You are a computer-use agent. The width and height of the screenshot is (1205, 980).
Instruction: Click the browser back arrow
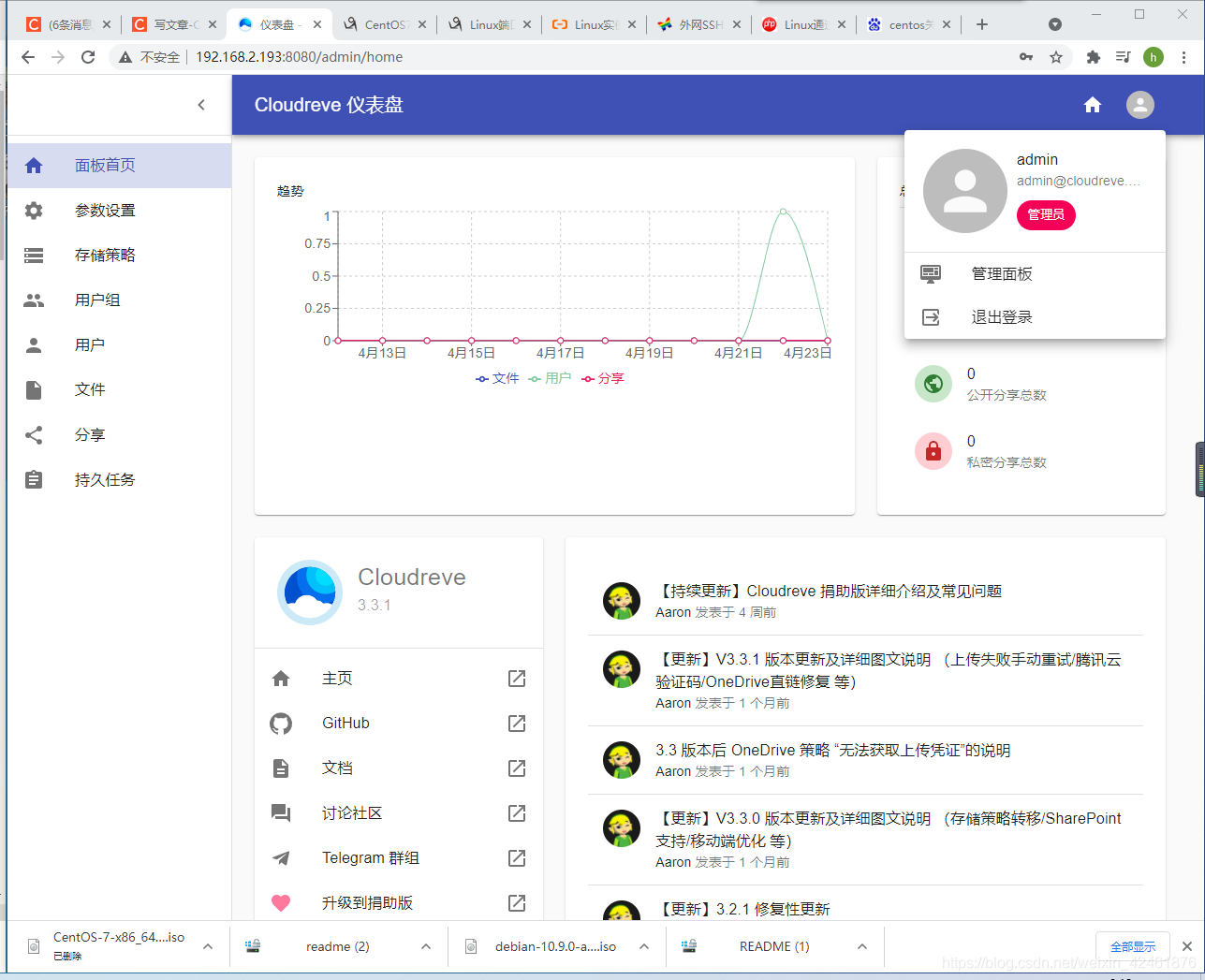[x=28, y=57]
